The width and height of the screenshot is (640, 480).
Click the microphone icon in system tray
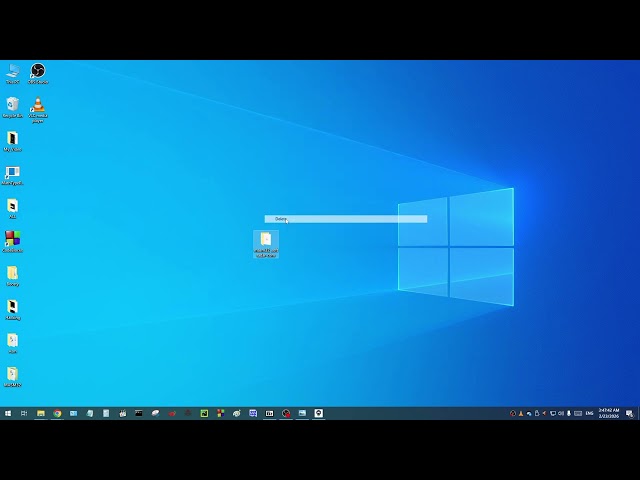pos(569,413)
